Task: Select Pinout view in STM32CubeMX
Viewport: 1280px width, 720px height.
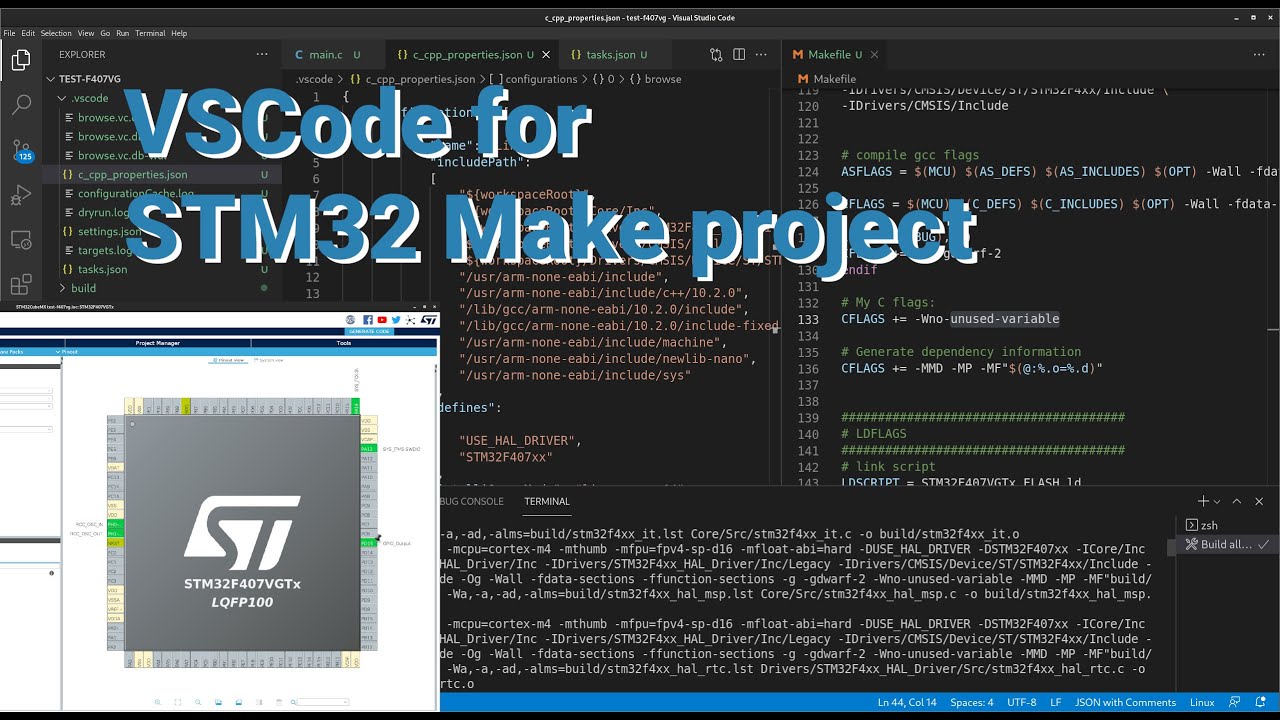Action: 228,359
